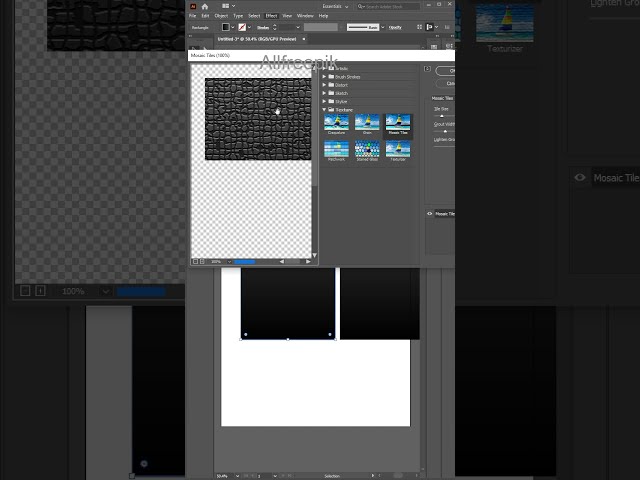Click the mosaic tile preview image
This screenshot has width=640, height=480.
[x=258, y=119]
